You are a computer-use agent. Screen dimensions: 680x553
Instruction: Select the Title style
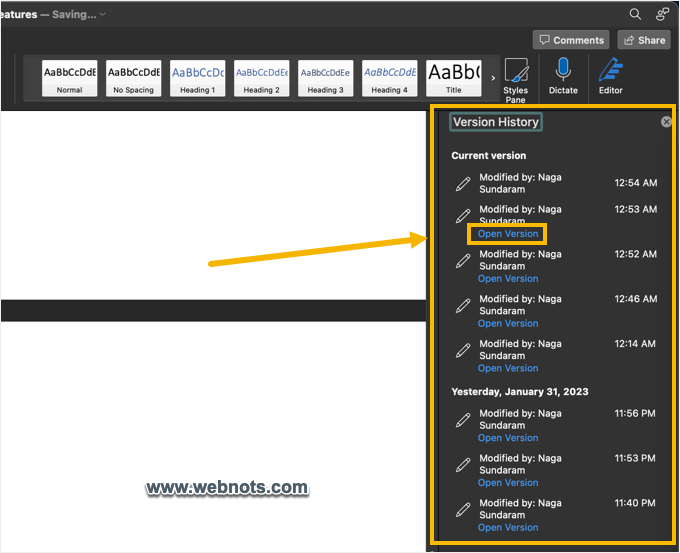[x=453, y=78]
